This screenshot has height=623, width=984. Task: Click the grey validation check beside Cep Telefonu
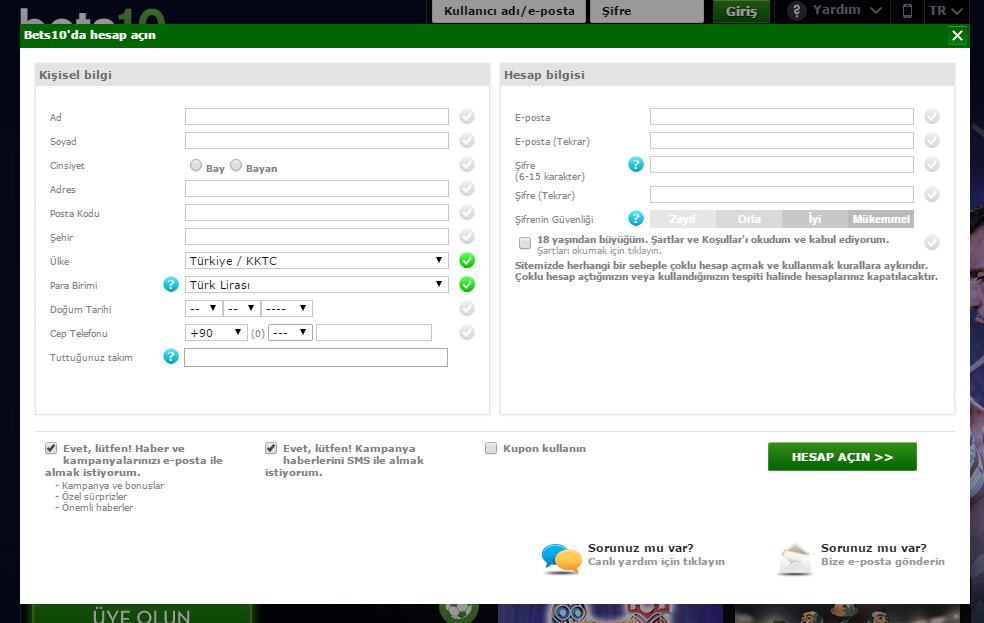point(467,333)
